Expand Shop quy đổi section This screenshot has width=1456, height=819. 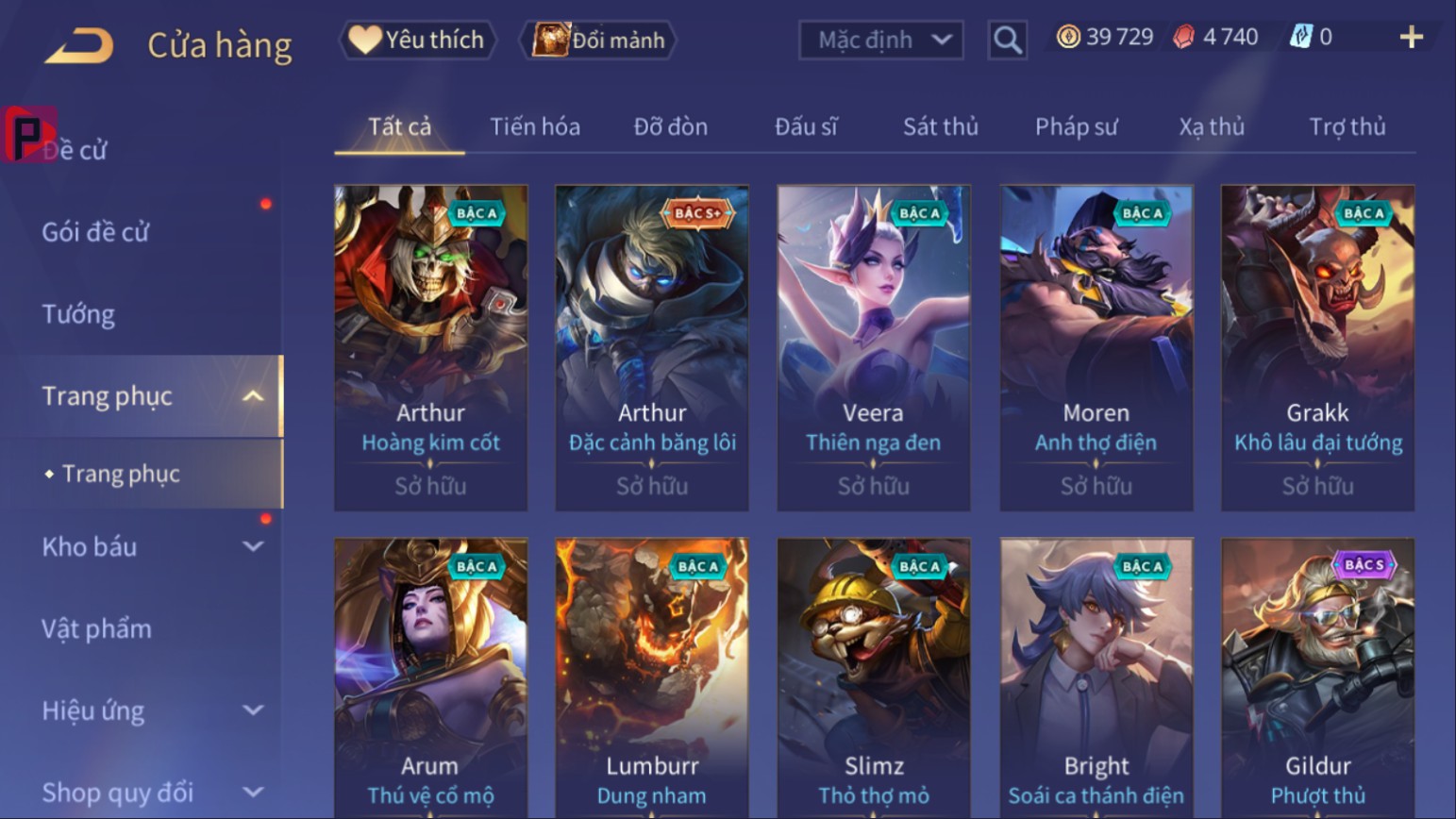[253, 793]
